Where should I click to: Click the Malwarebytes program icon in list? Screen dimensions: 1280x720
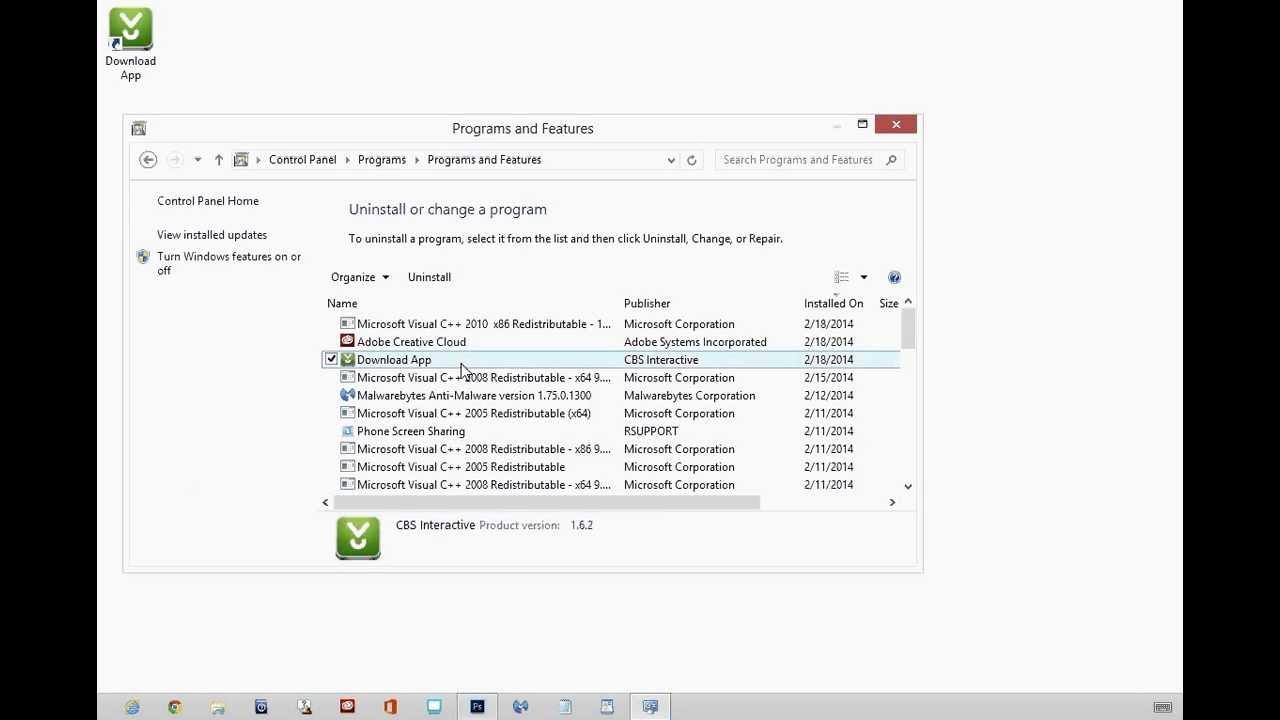(347, 395)
